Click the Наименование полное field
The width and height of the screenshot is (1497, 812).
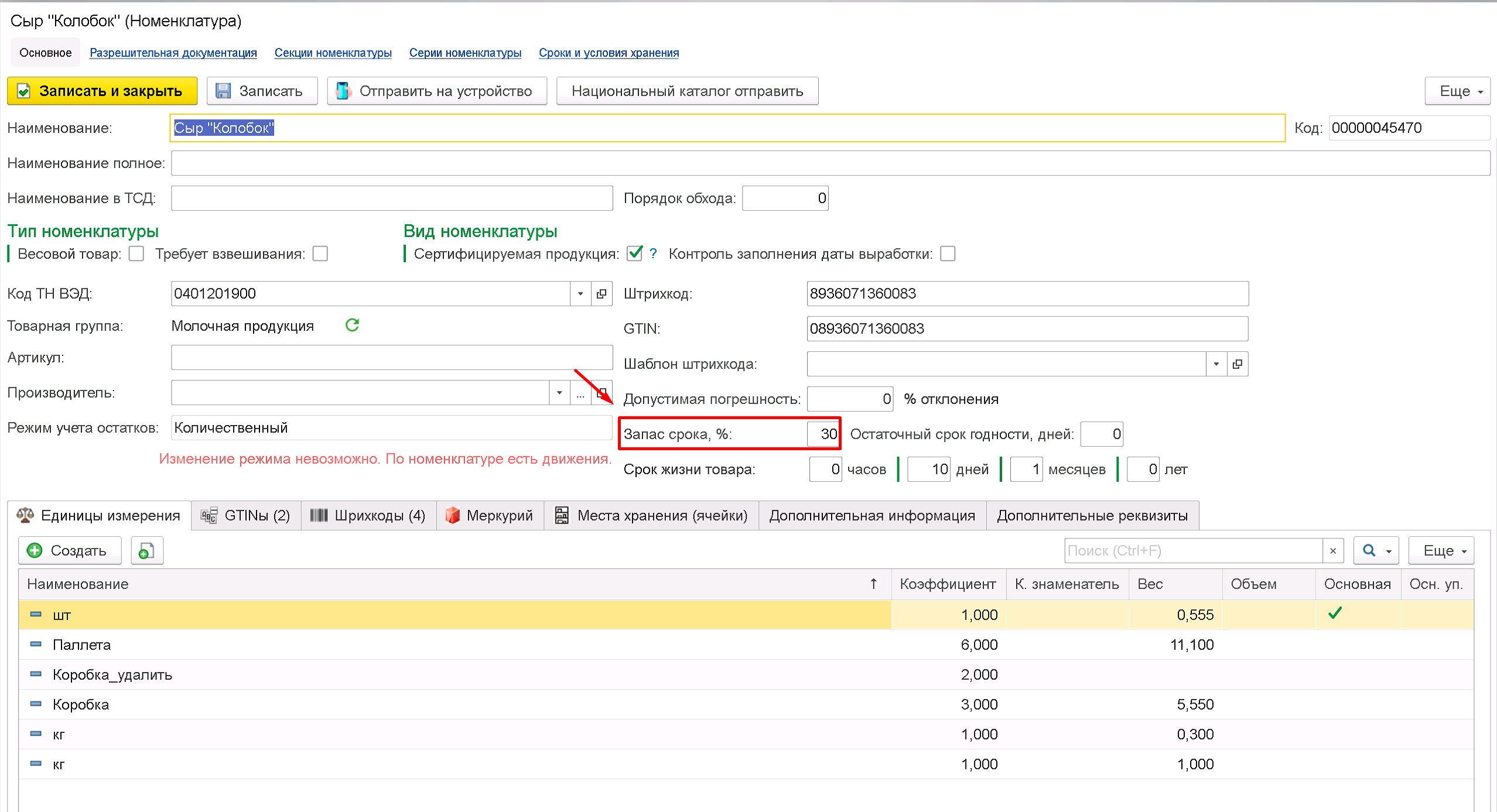tap(830, 163)
